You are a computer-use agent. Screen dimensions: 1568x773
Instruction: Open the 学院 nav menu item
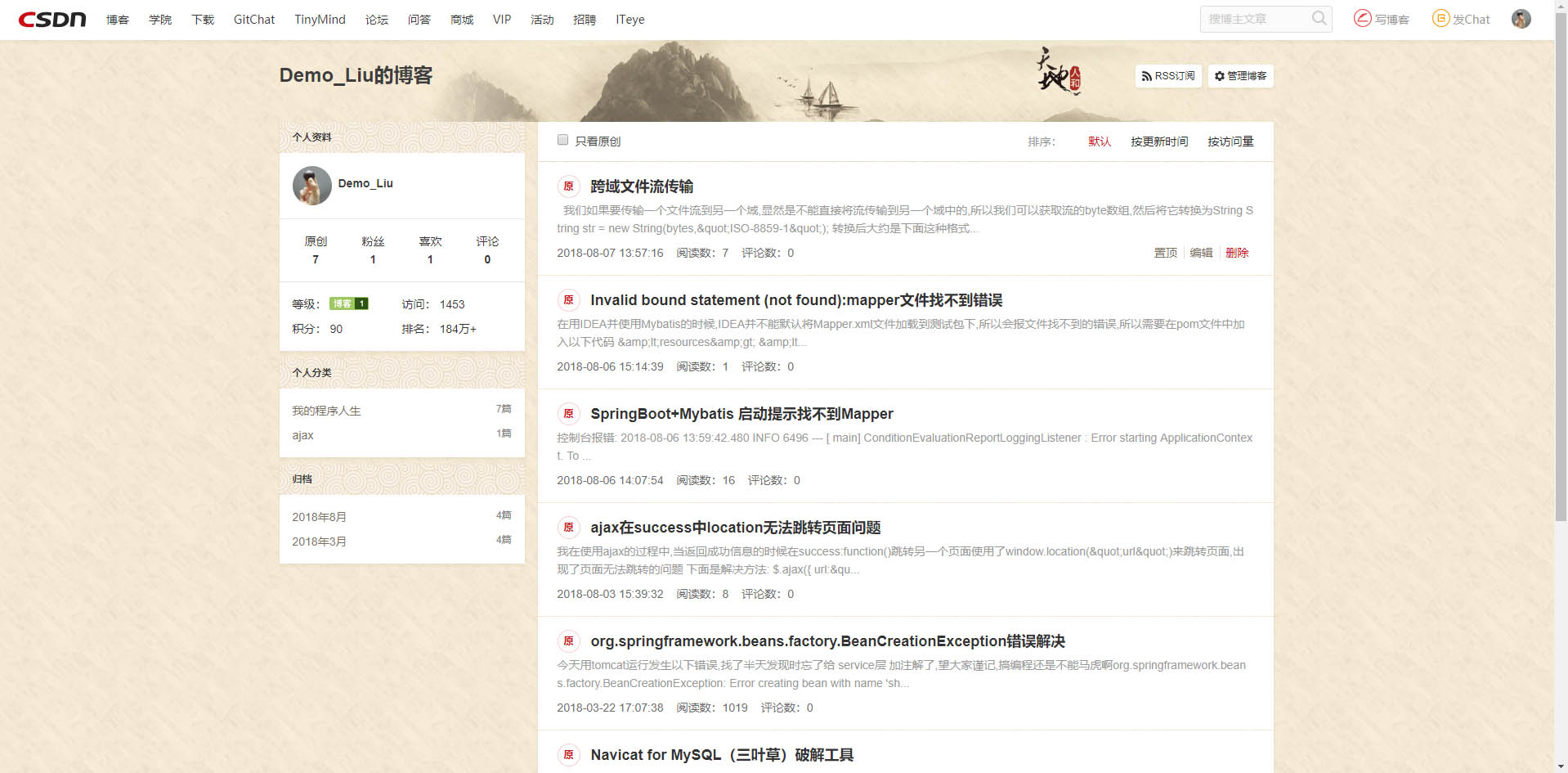[160, 20]
